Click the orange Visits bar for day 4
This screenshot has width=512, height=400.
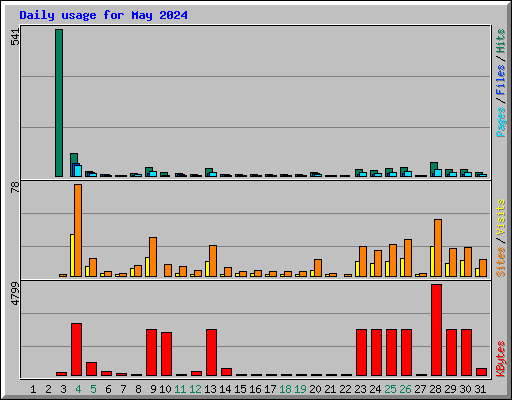78,230
